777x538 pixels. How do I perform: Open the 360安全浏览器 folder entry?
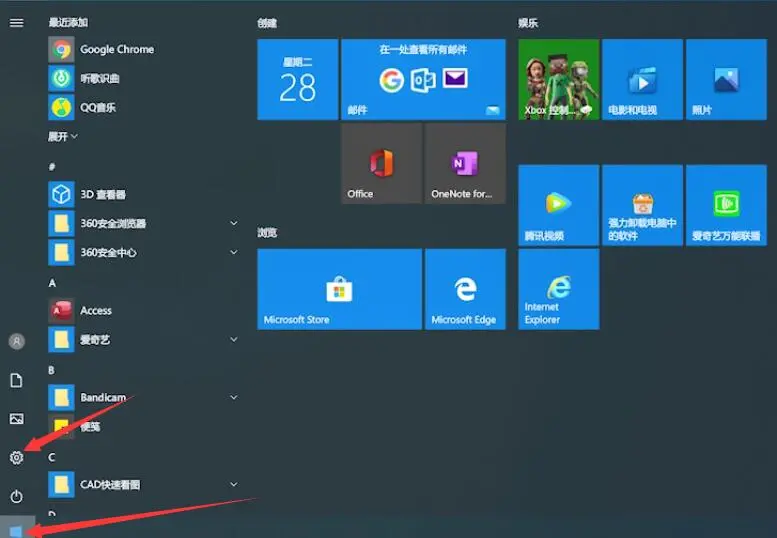click(x=144, y=223)
